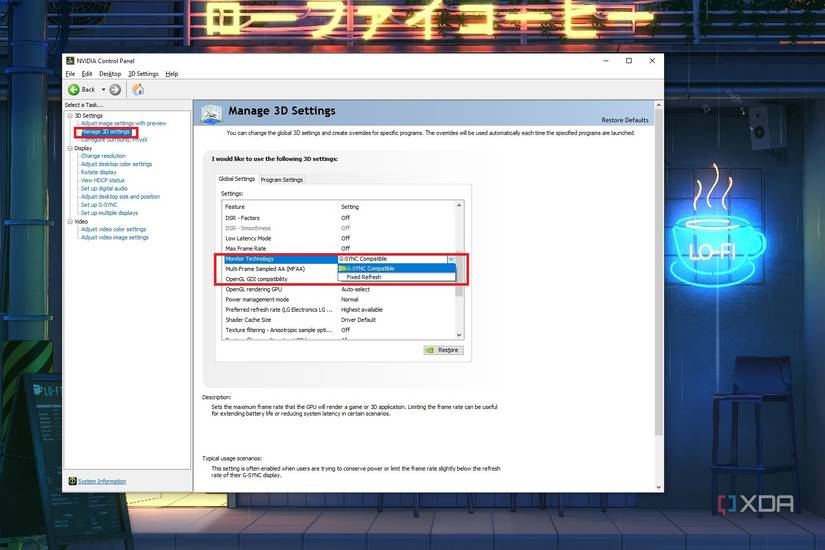Click the Manage 3D Settings header icon
This screenshot has height=550, width=825.
coord(212,114)
